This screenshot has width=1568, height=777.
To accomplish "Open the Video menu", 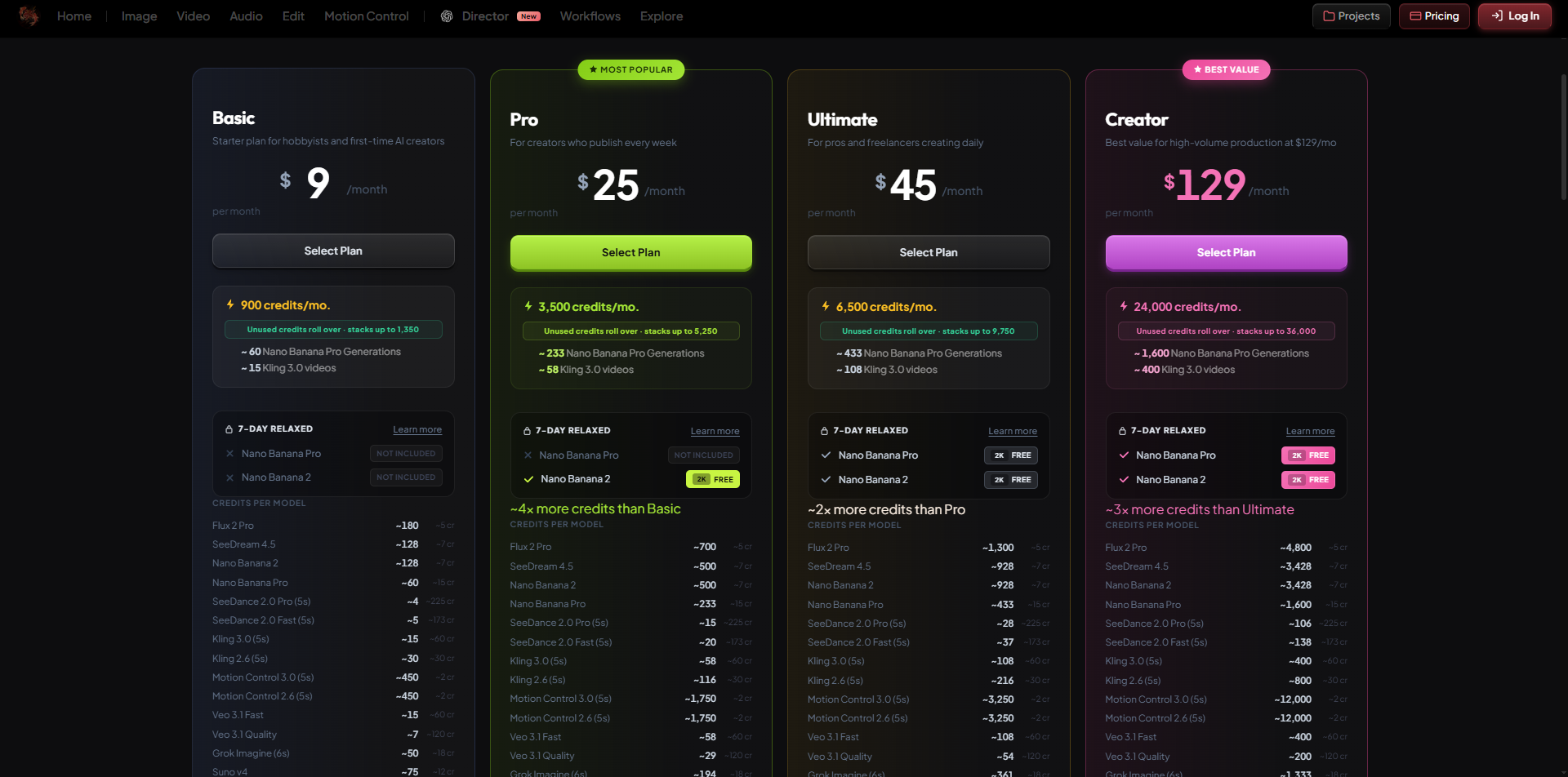I will [194, 16].
